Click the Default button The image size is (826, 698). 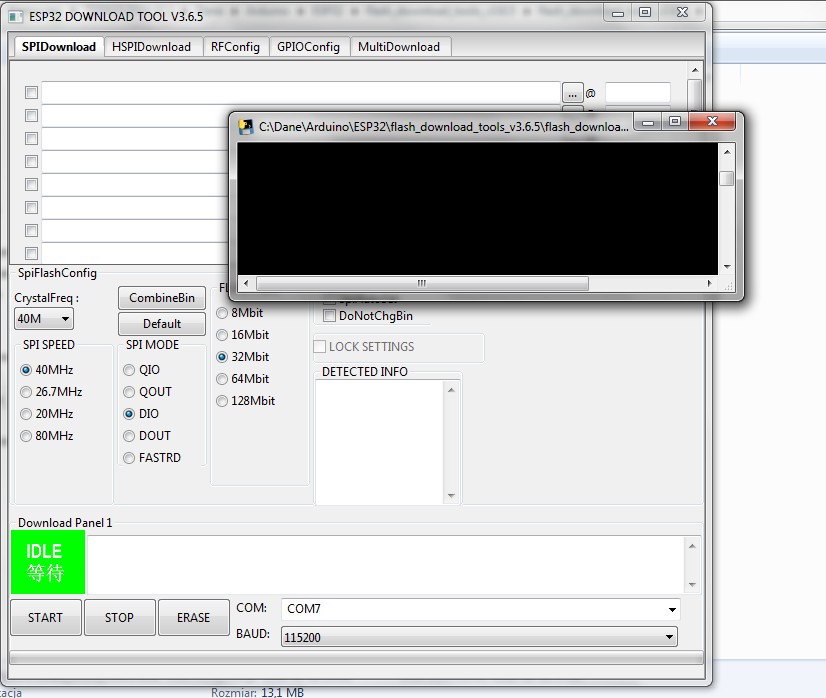click(162, 323)
